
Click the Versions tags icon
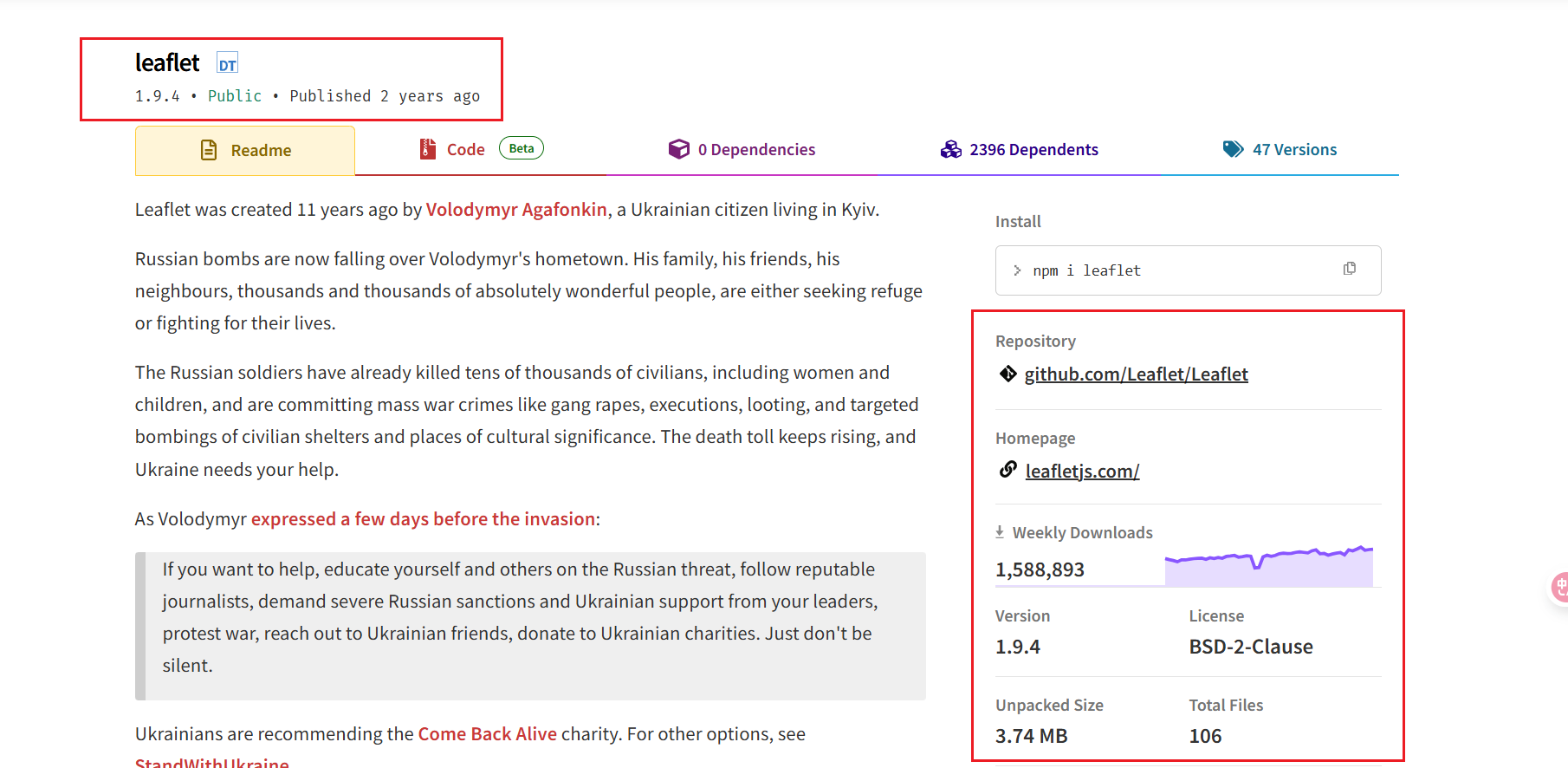[x=1233, y=149]
